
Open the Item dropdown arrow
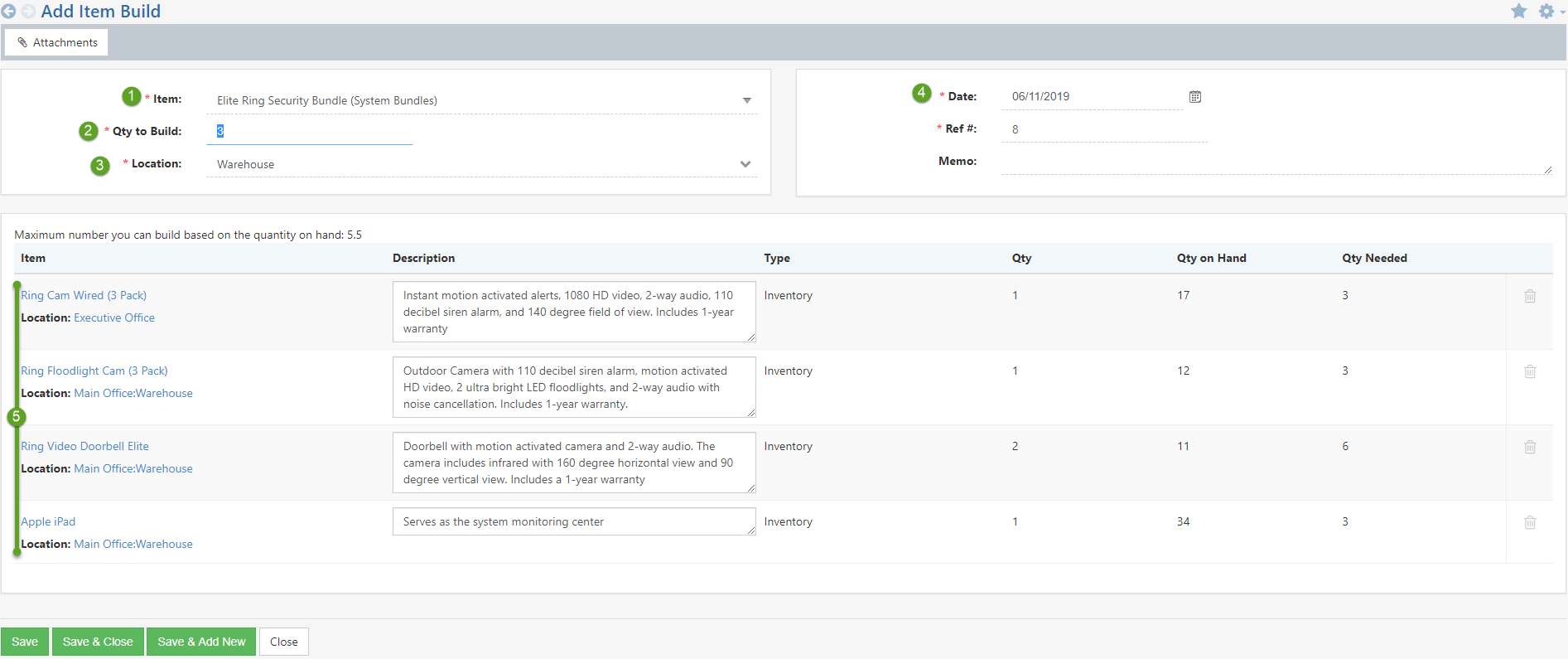(x=746, y=100)
